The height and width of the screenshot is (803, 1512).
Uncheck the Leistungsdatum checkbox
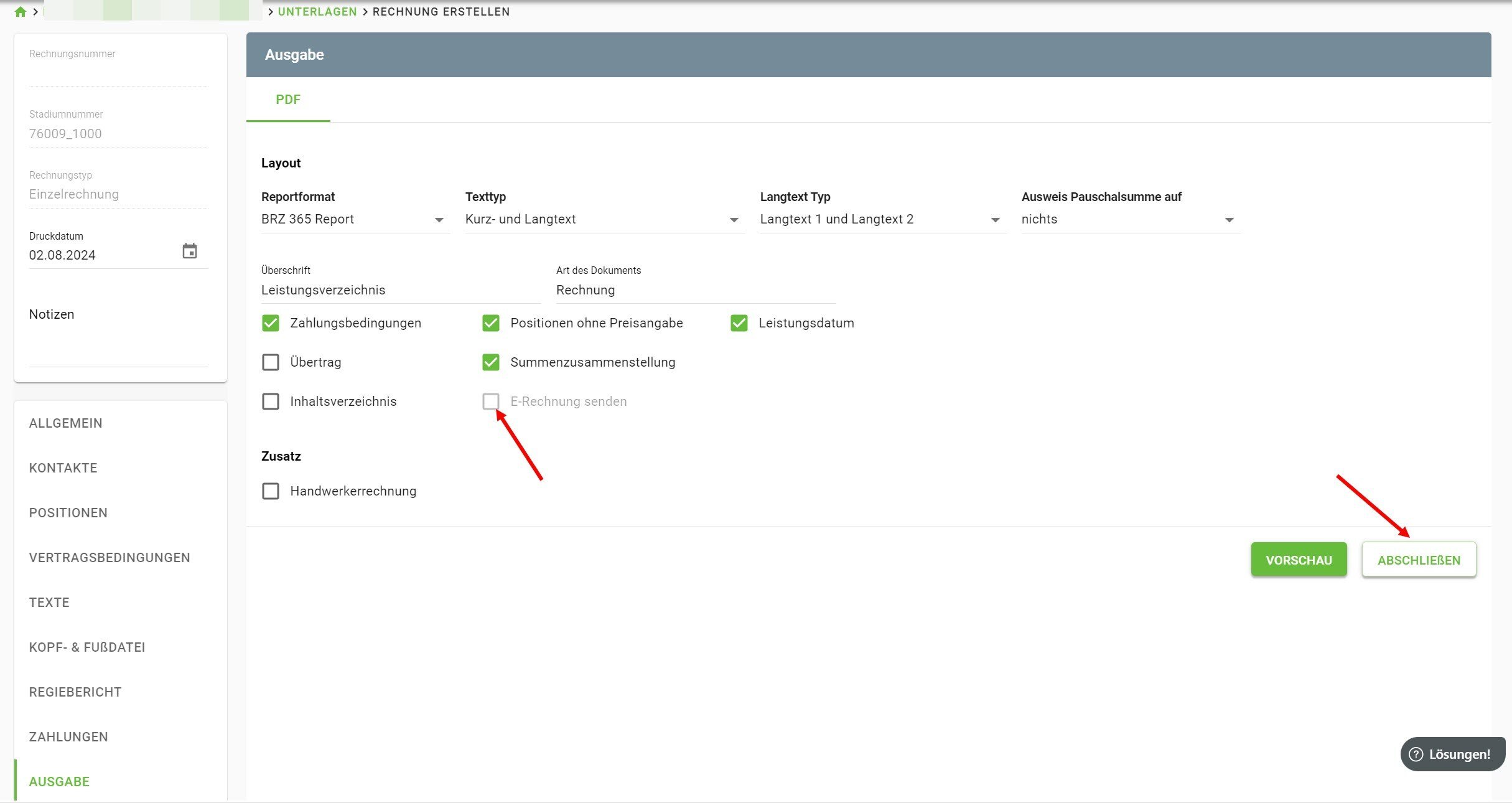739,323
